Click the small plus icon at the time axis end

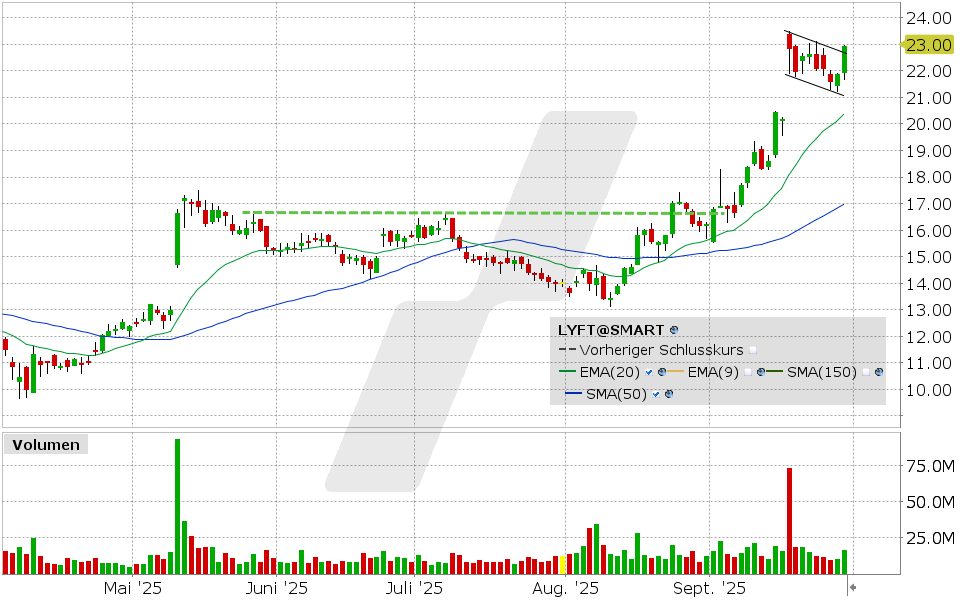point(853,585)
